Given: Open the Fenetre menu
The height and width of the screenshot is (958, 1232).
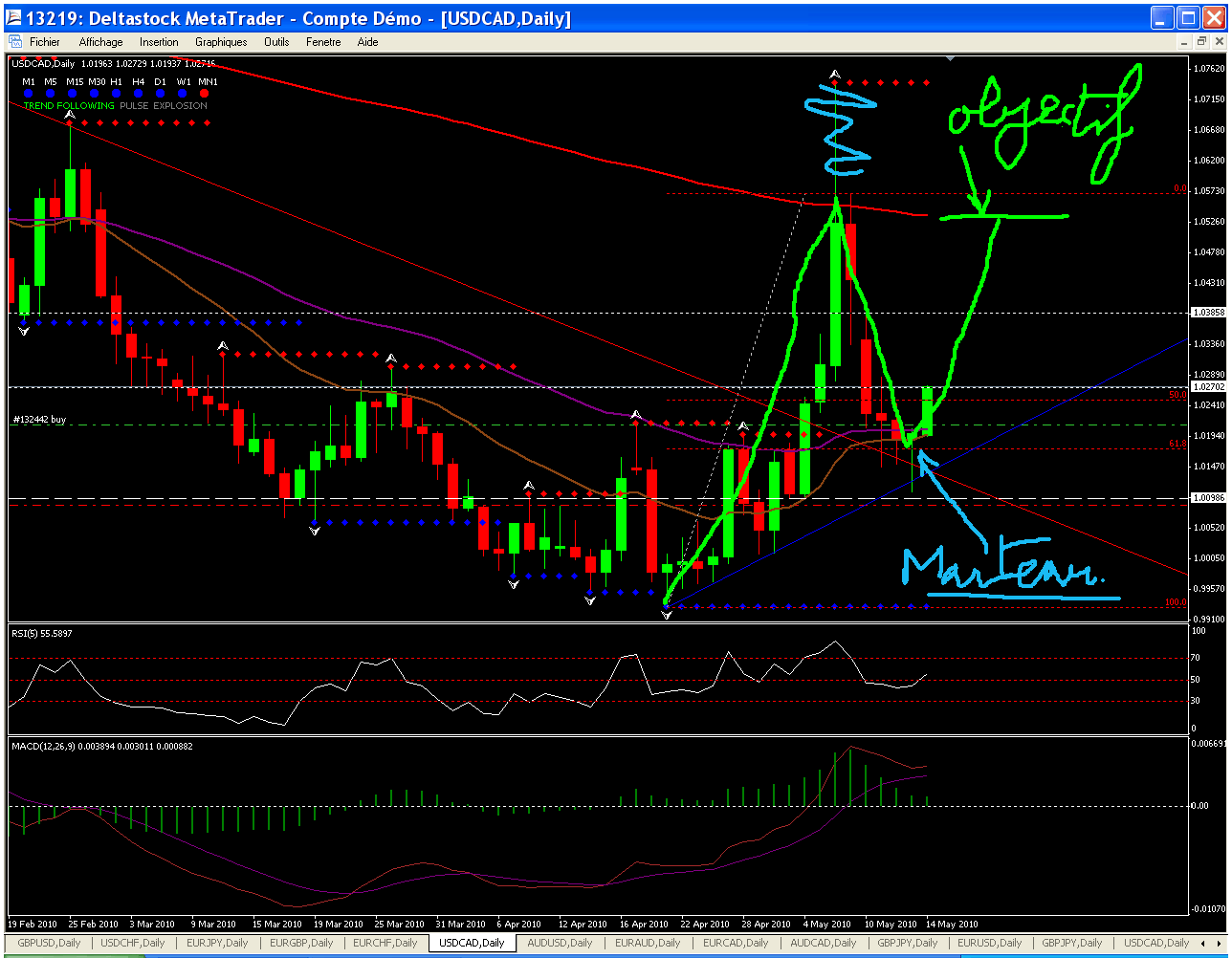Looking at the screenshot, I should [x=323, y=42].
